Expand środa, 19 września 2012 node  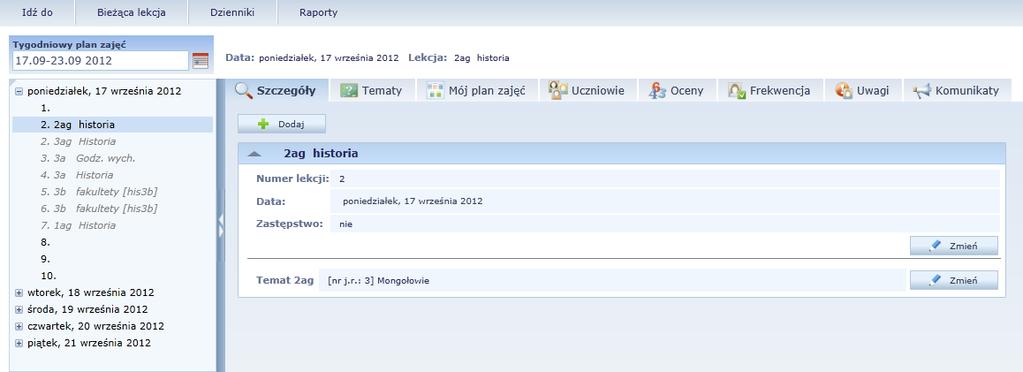coord(19,309)
